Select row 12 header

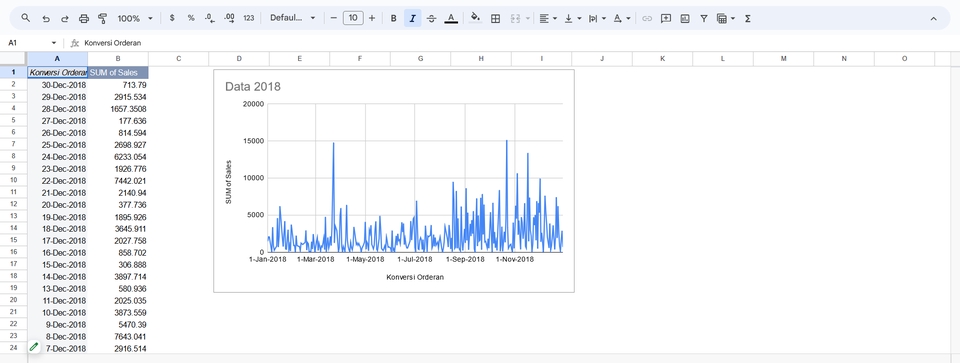[x=13, y=204]
